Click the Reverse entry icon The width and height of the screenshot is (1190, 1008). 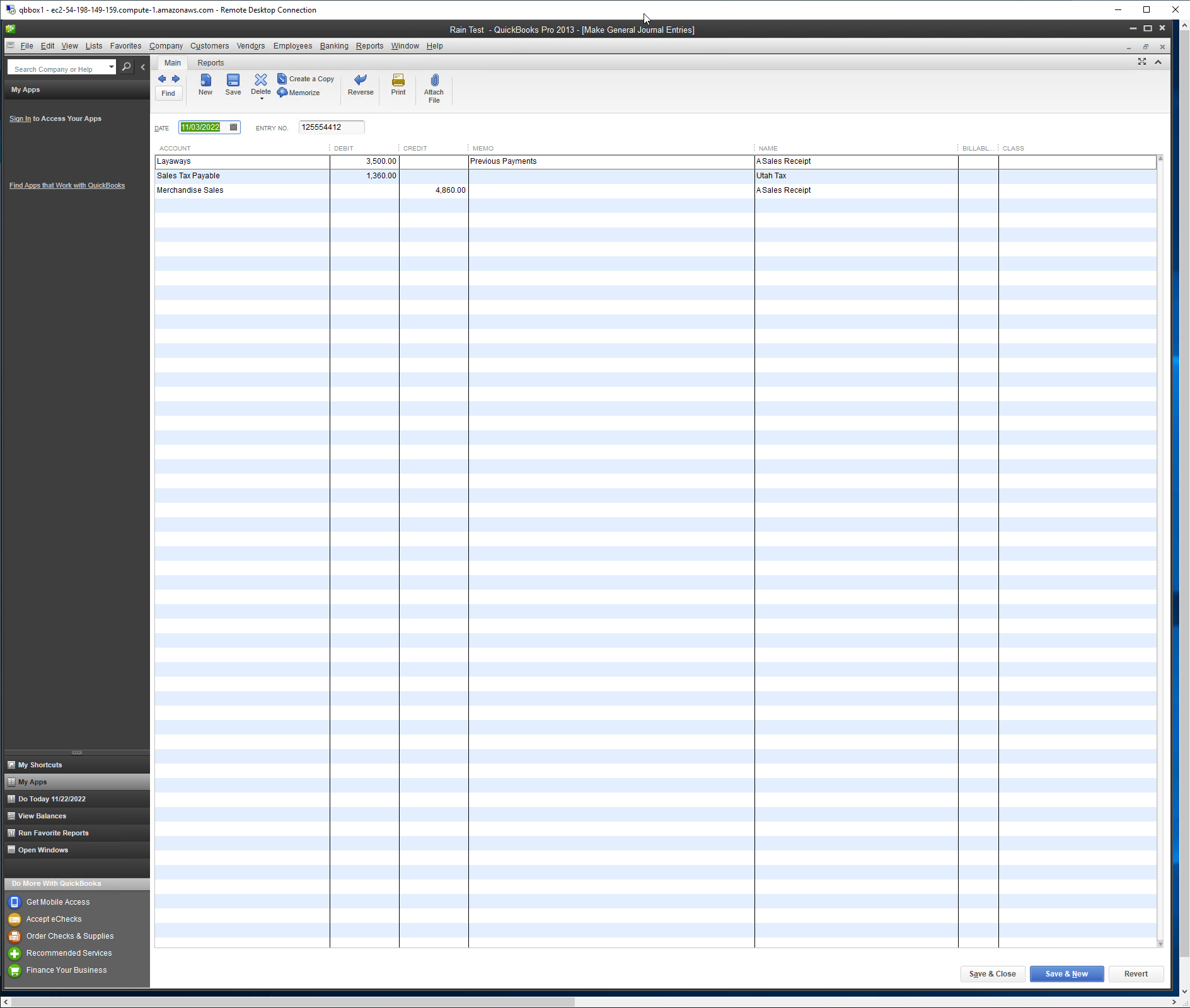pos(361,80)
